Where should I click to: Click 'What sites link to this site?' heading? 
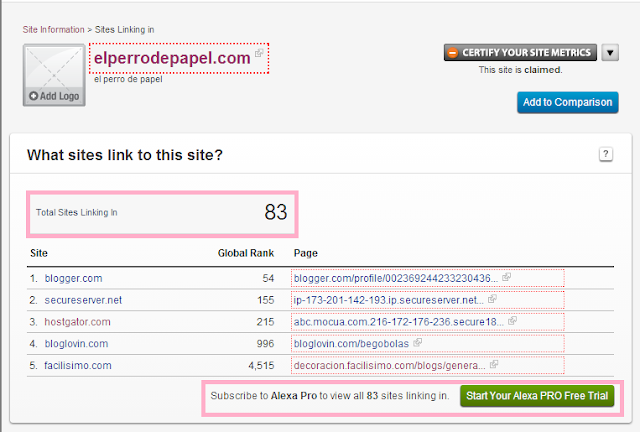click(125, 155)
